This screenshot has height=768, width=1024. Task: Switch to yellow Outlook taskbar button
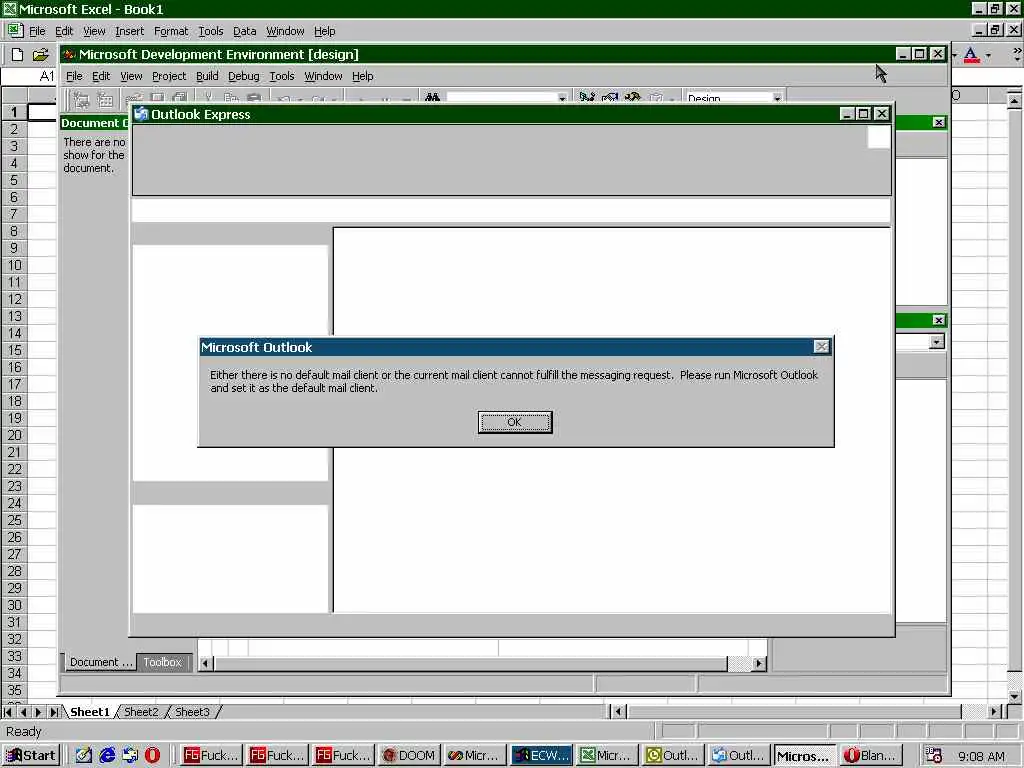(x=674, y=755)
